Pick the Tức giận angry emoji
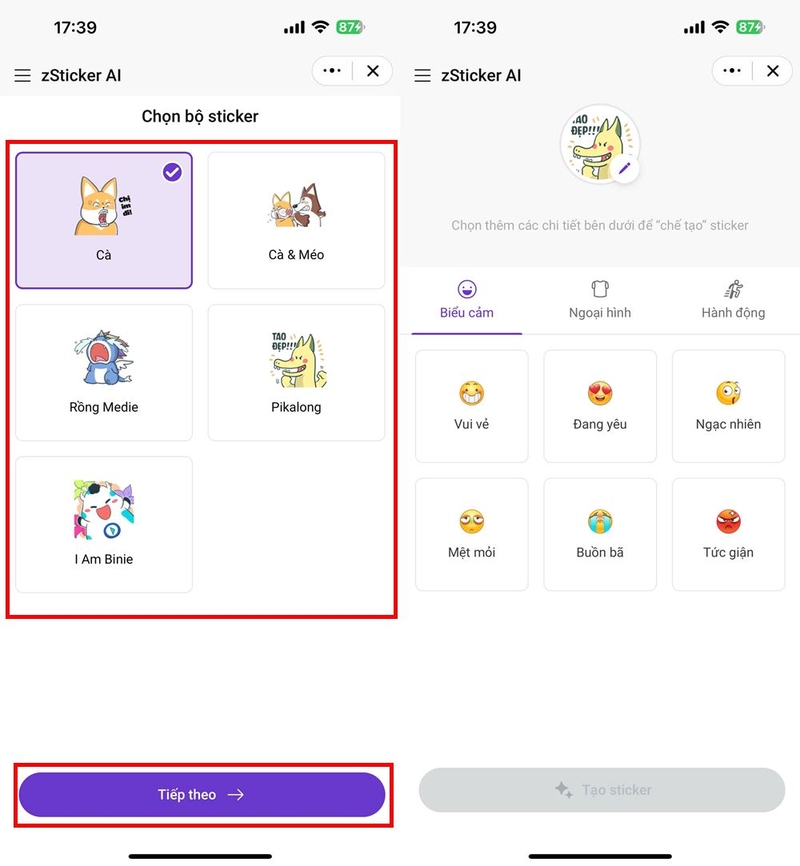 pos(728,521)
